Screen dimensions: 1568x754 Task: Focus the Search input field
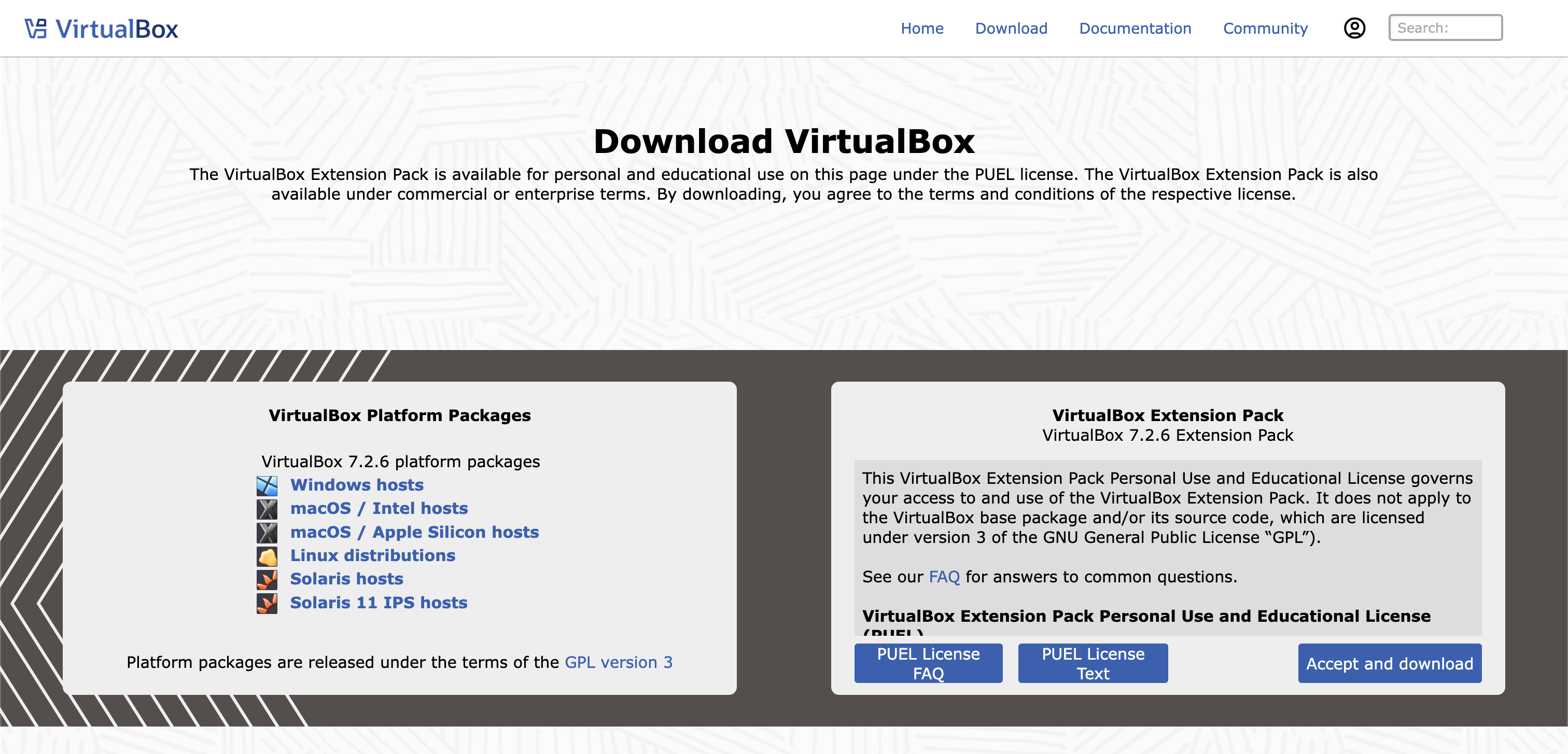pyautogui.click(x=1445, y=28)
